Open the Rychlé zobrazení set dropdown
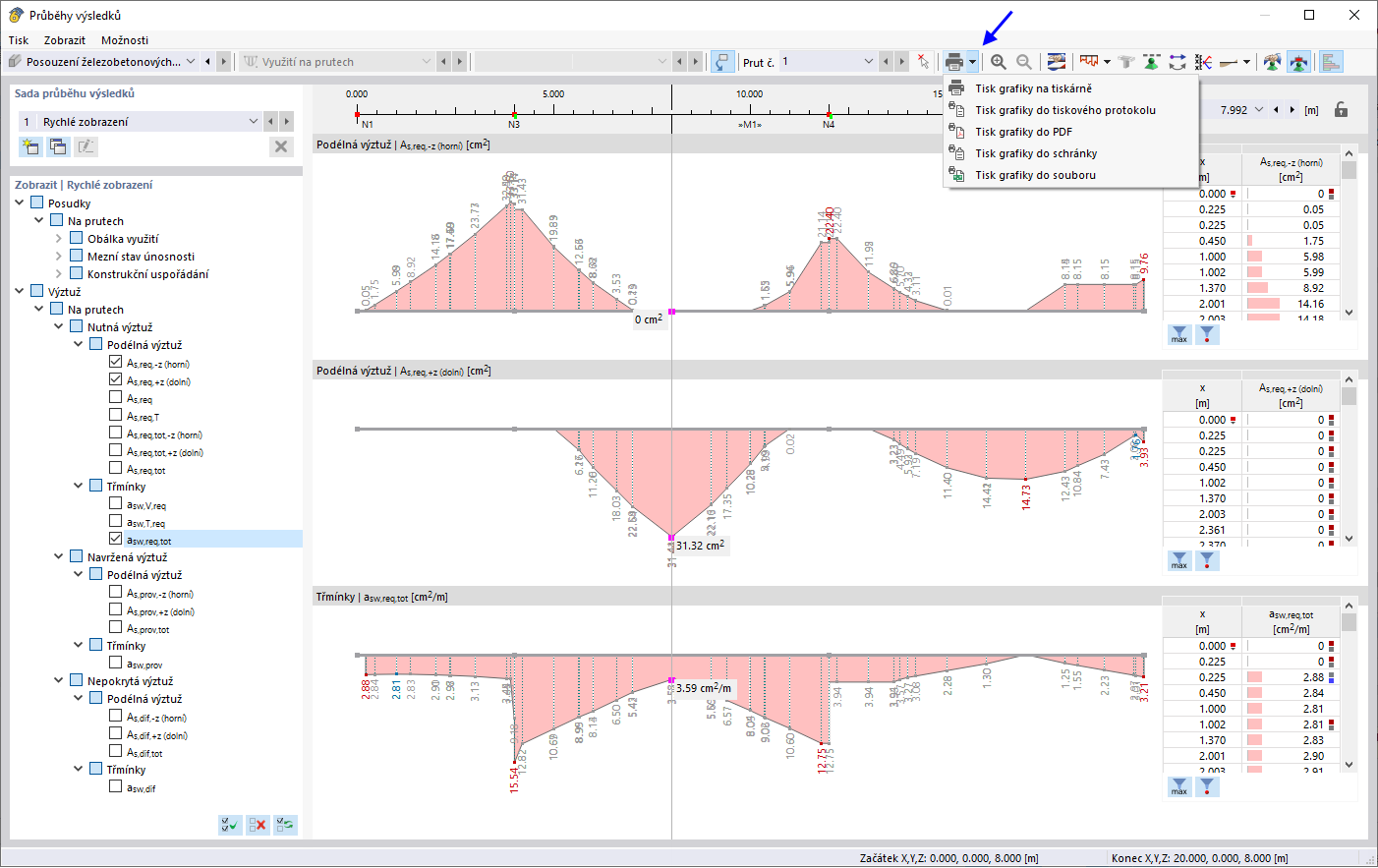The height and width of the screenshot is (868, 1378). coord(253,121)
